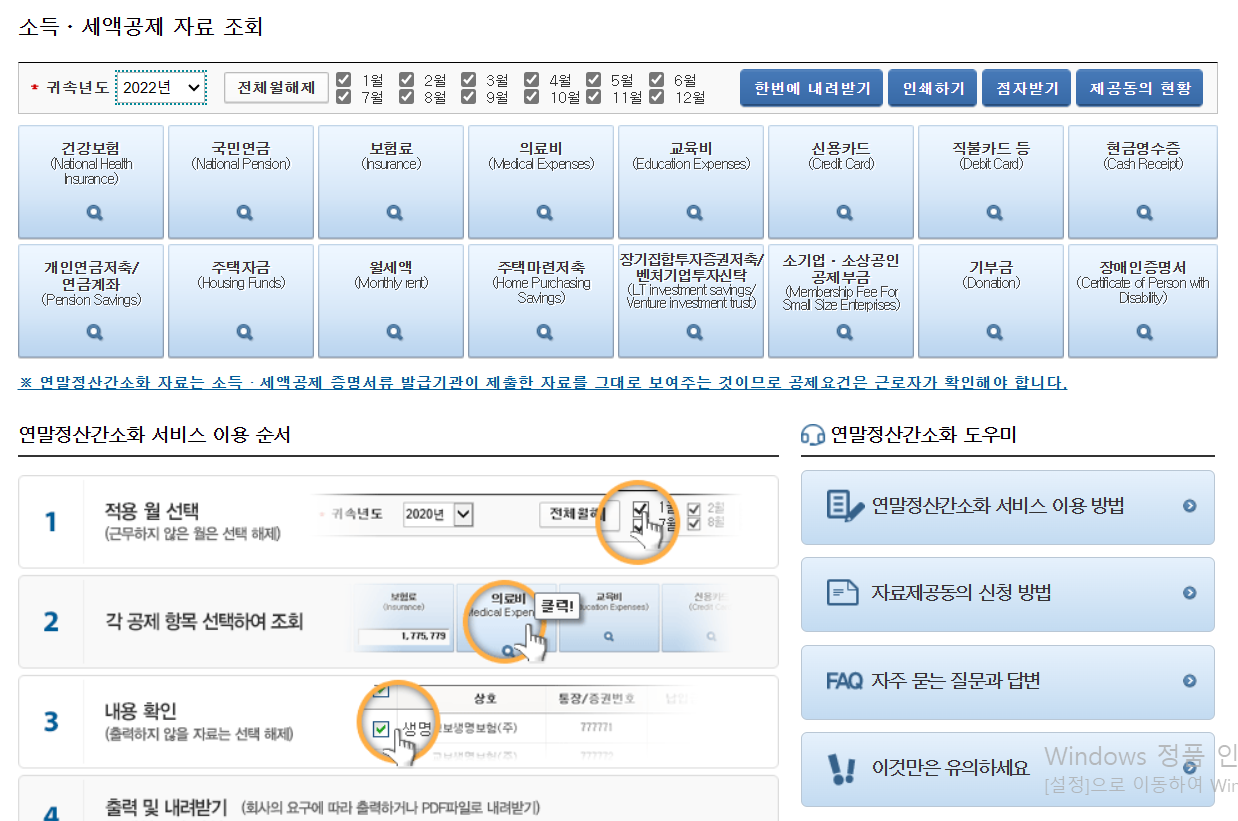Uncheck the 2월 month checkbox
The width and height of the screenshot is (1238, 821).
406,79
